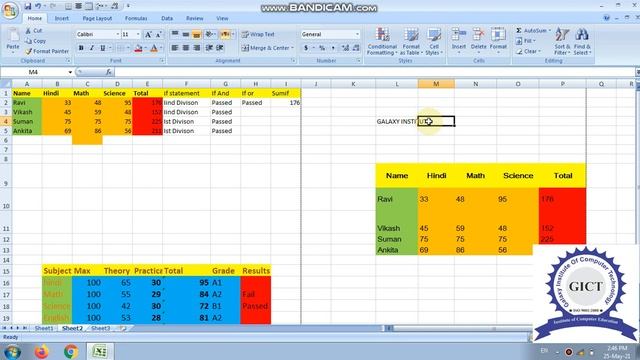Open Format as Table gallery
Screen dimensions: 640x360
click(x=411, y=42)
